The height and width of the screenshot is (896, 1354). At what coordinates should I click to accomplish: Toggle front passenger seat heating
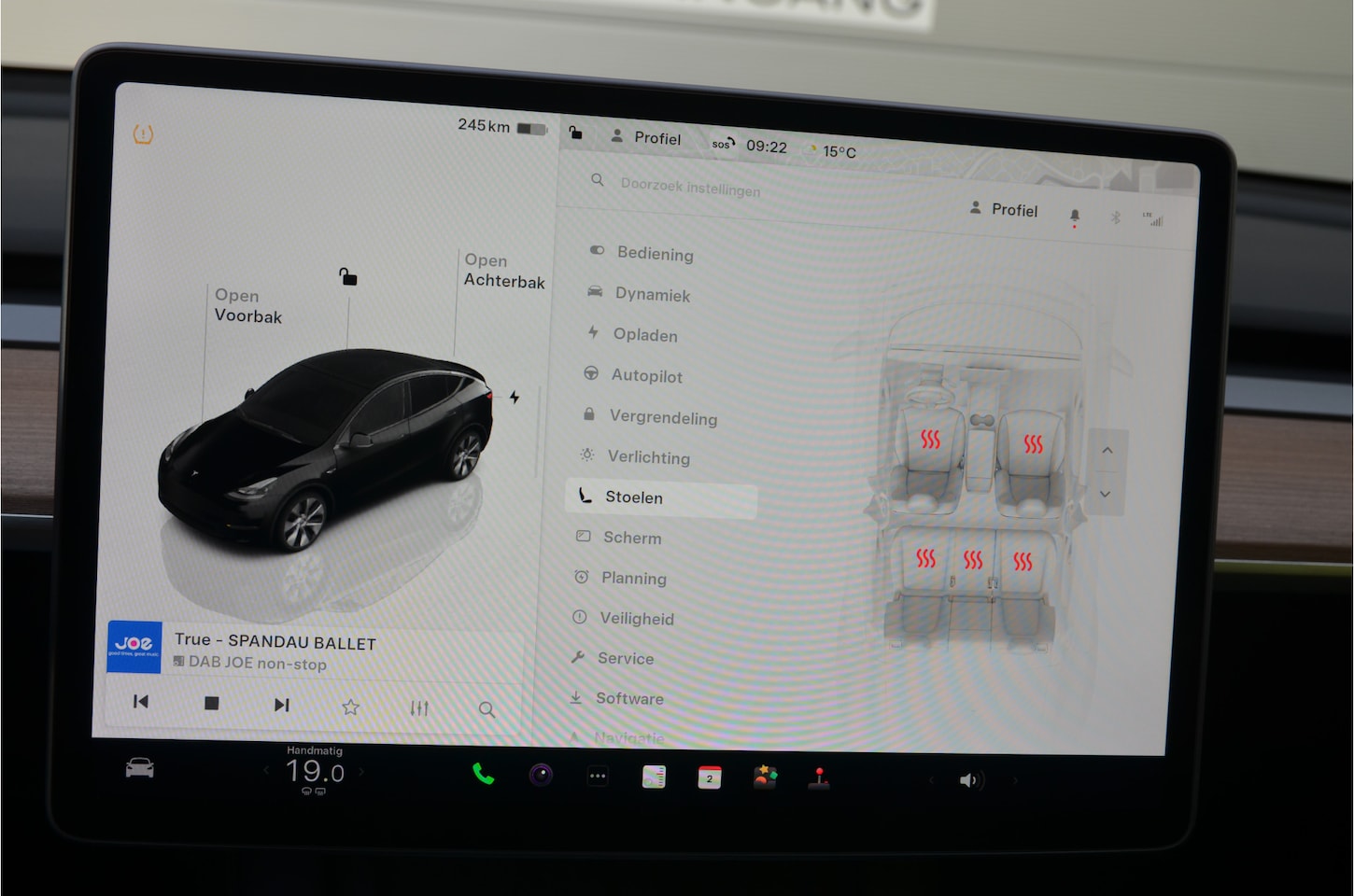click(x=1033, y=444)
